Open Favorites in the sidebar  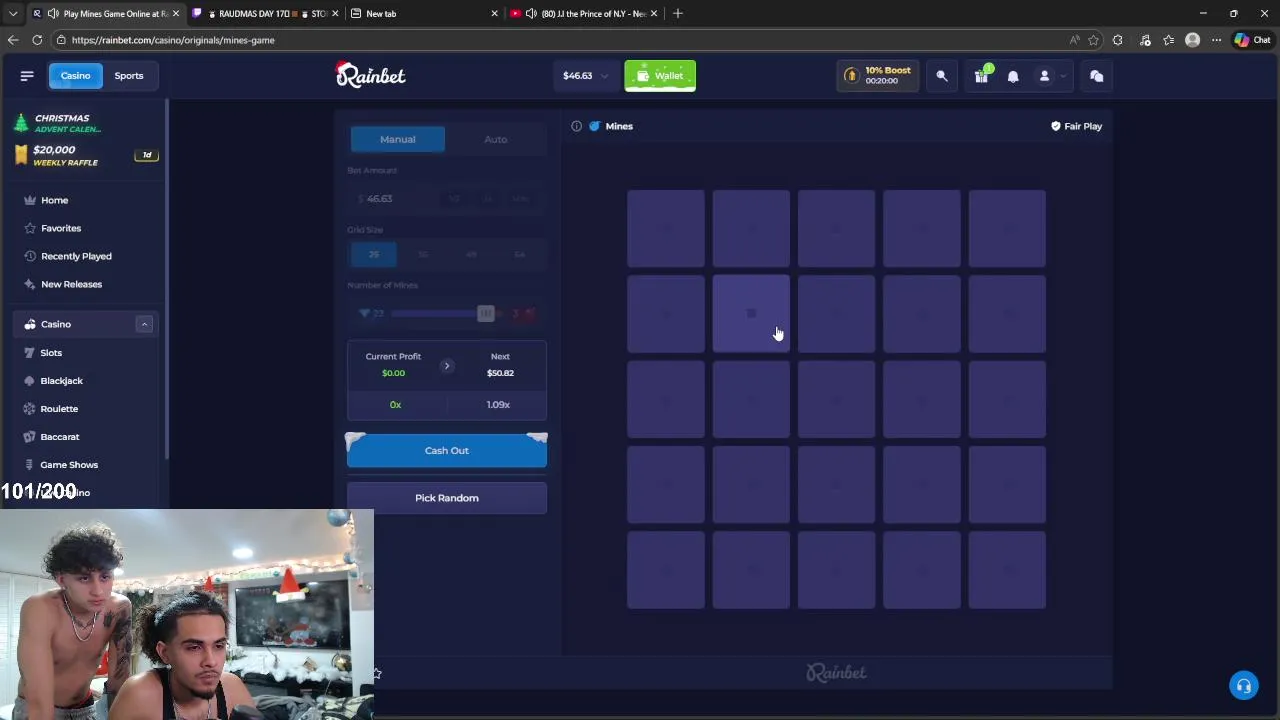[x=61, y=228]
